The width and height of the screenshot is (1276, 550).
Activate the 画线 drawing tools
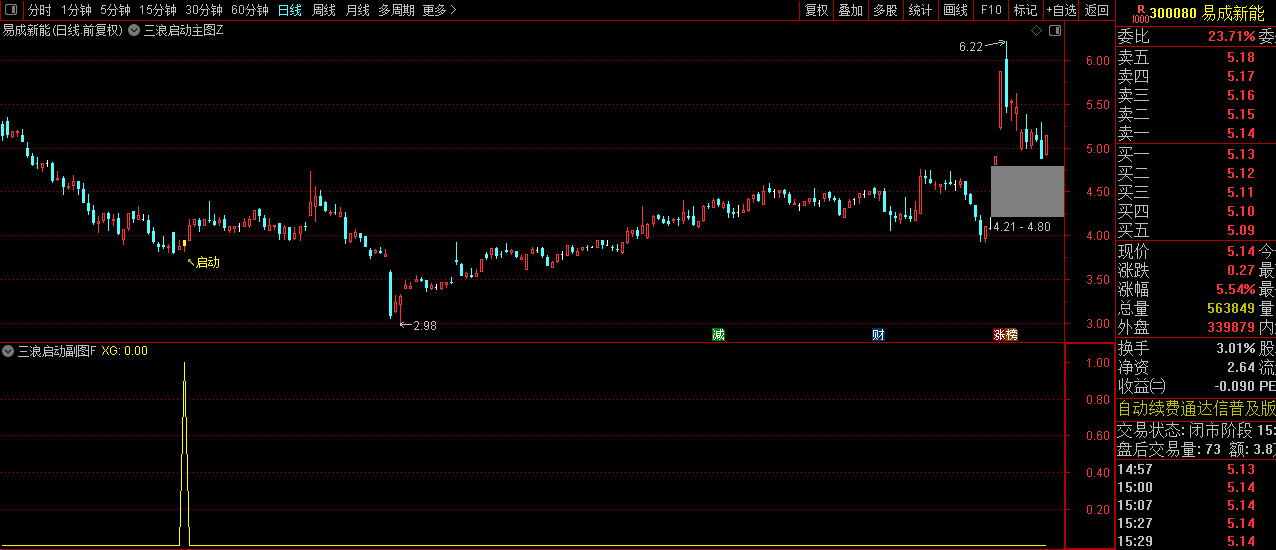coord(955,10)
